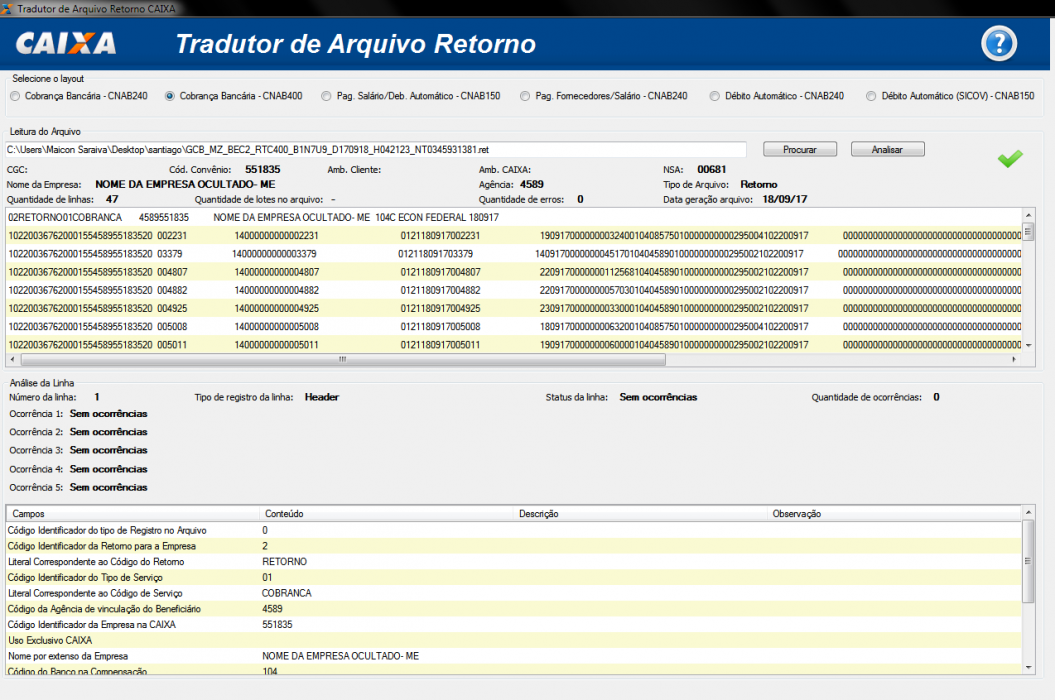
Task: Click the fields table vertical scrollbar thumb
Action: (1028, 561)
